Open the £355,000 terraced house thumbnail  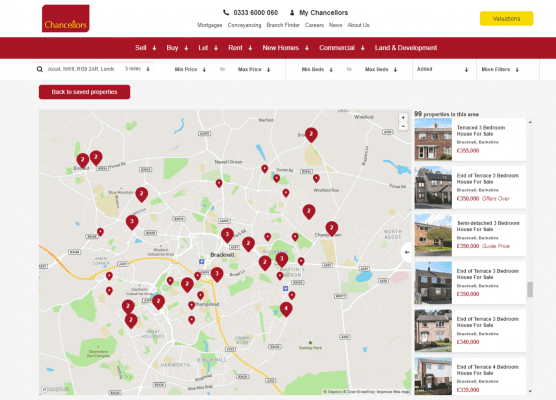433,139
